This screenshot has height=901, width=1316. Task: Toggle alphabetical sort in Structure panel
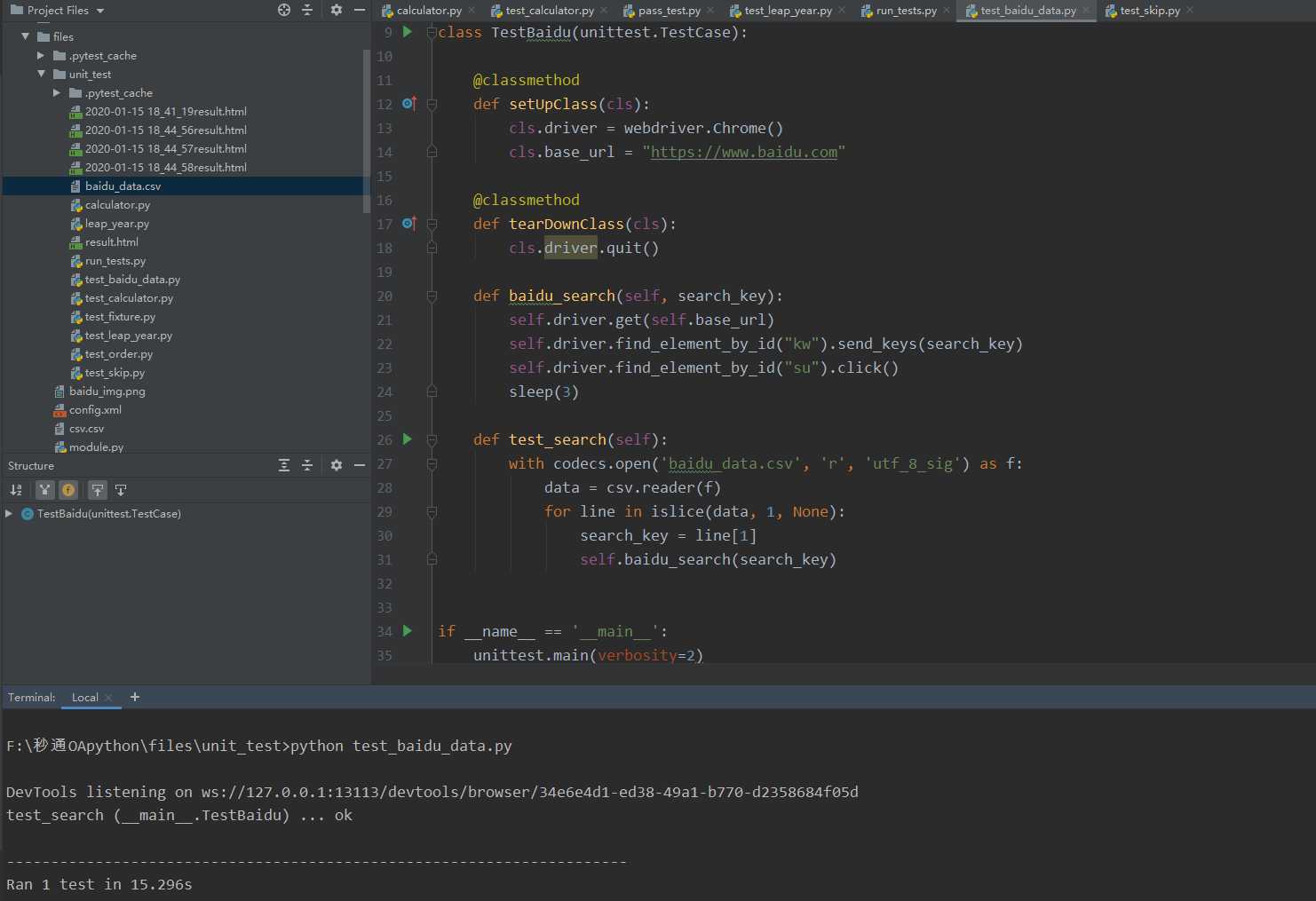click(16, 490)
